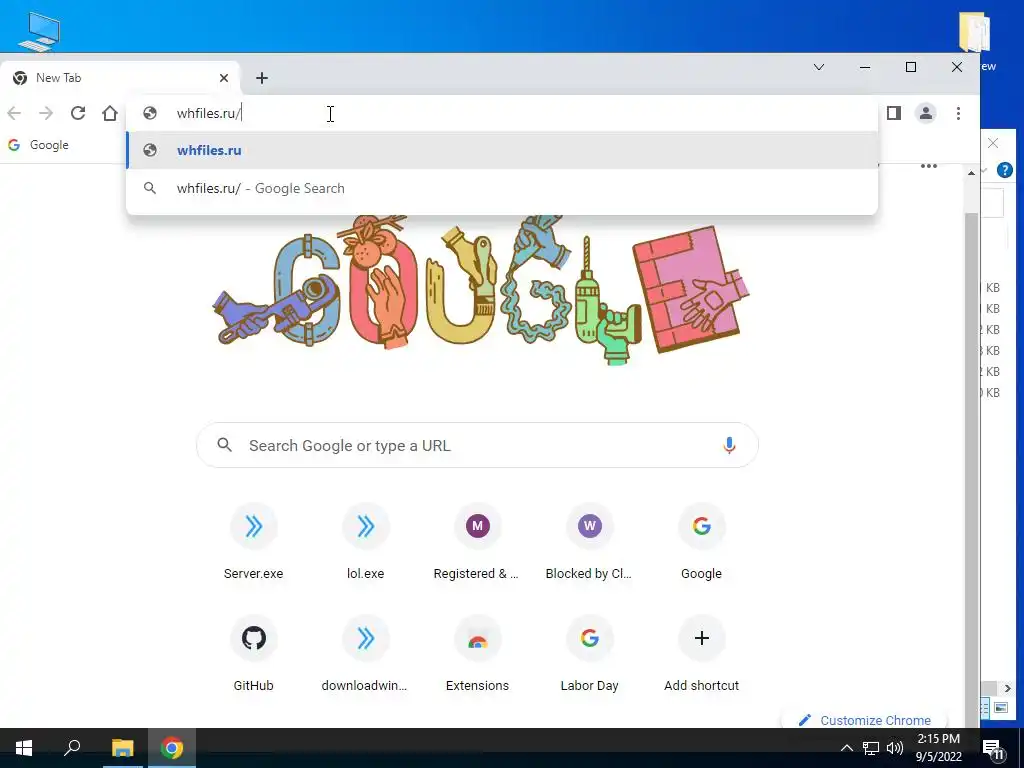Close the New Tab tab
The width and height of the screenshot is (1024, 768).
224,78
